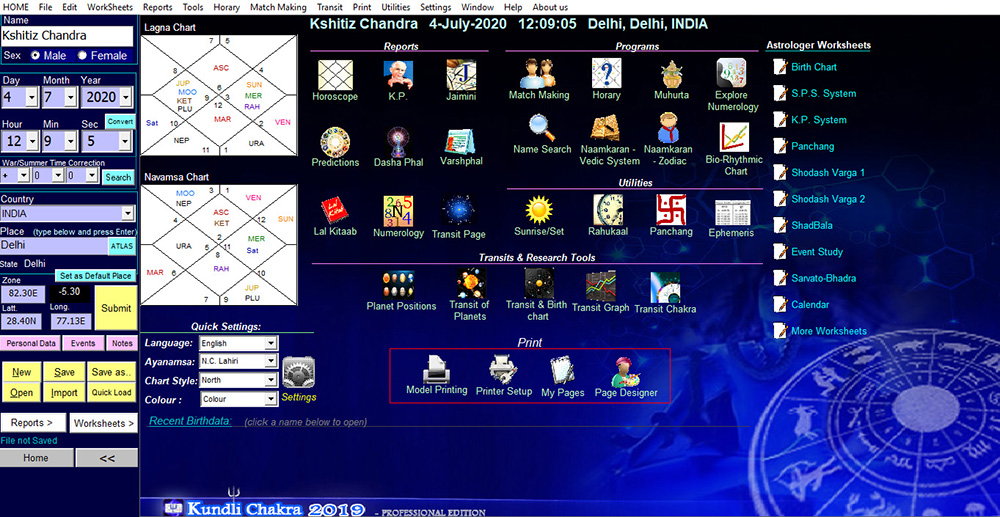Open Printer Setup
This screenshot has height=517, width=1000.
503,370
